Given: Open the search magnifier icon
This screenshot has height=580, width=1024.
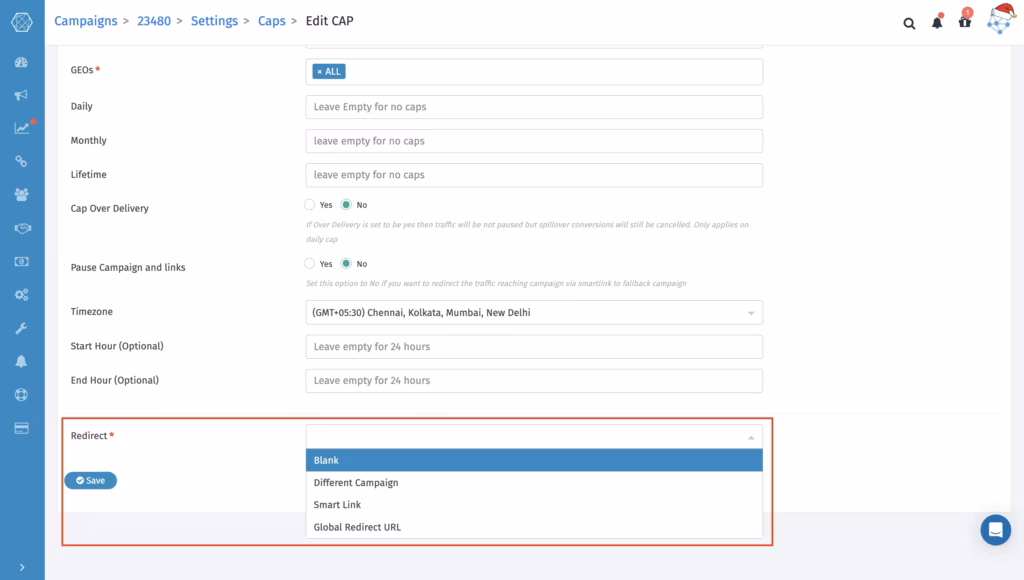Looking at the screenshot, I should coord(909,24).
